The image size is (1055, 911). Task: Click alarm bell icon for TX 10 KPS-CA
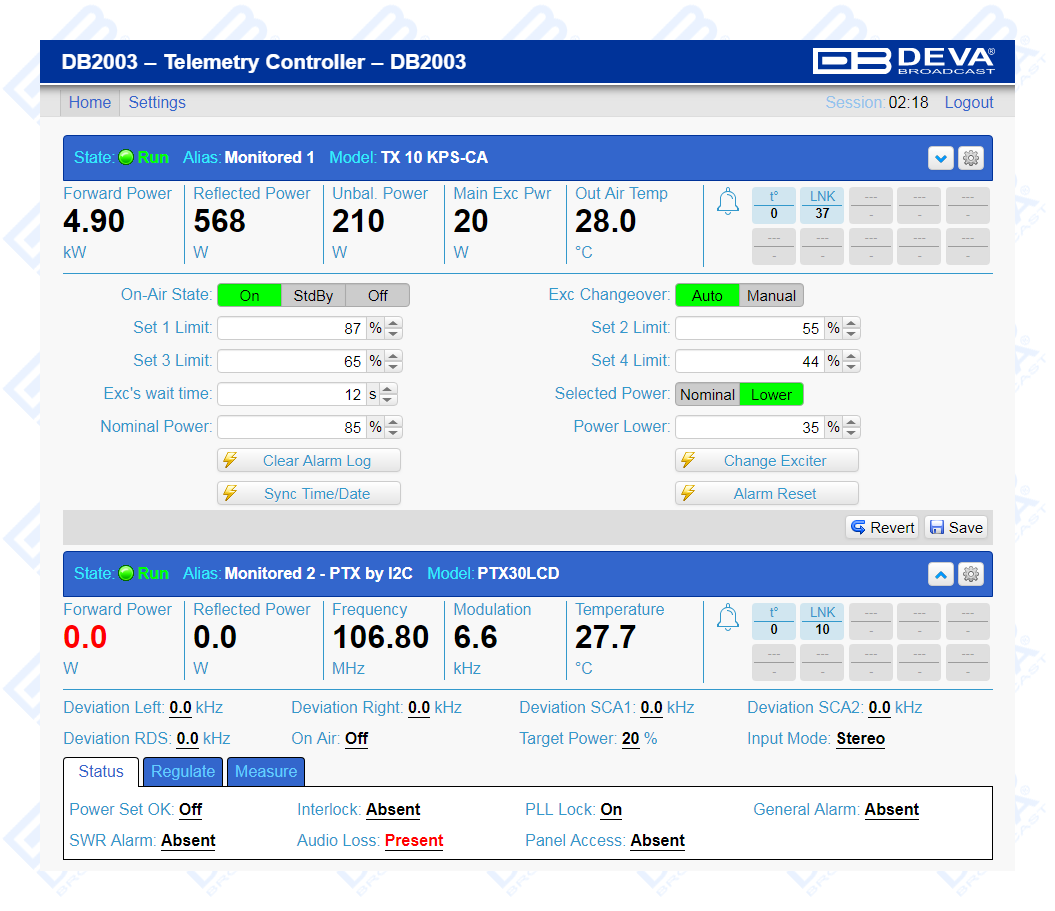[728, 203]
